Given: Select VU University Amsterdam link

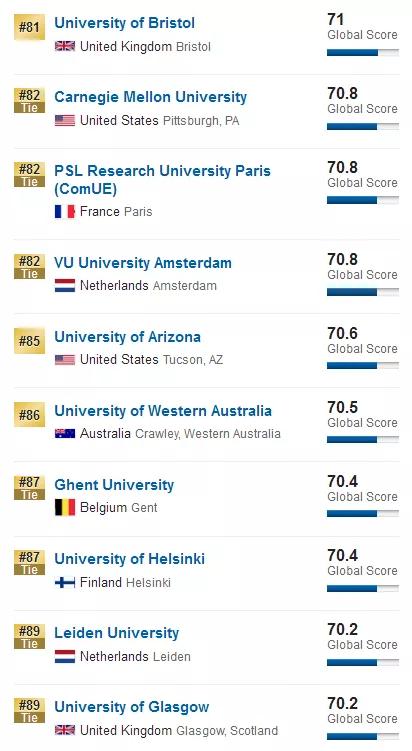Looking at the screenshot, I should pos(143,263).
